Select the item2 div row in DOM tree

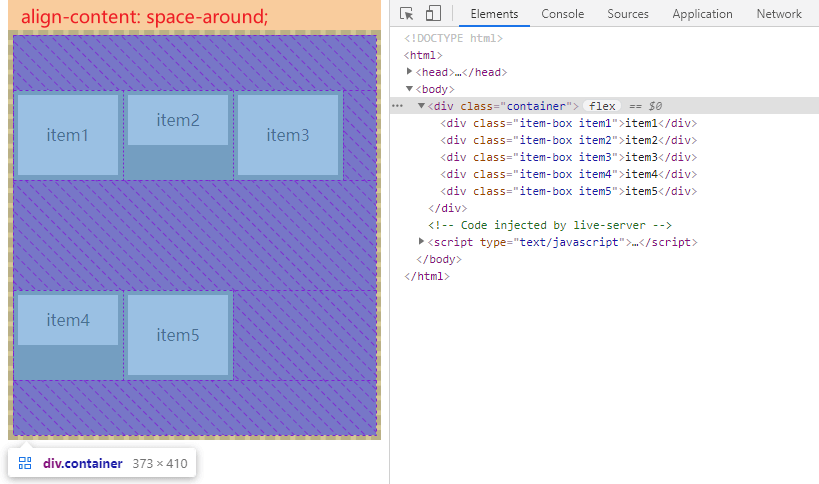(568, 140)
